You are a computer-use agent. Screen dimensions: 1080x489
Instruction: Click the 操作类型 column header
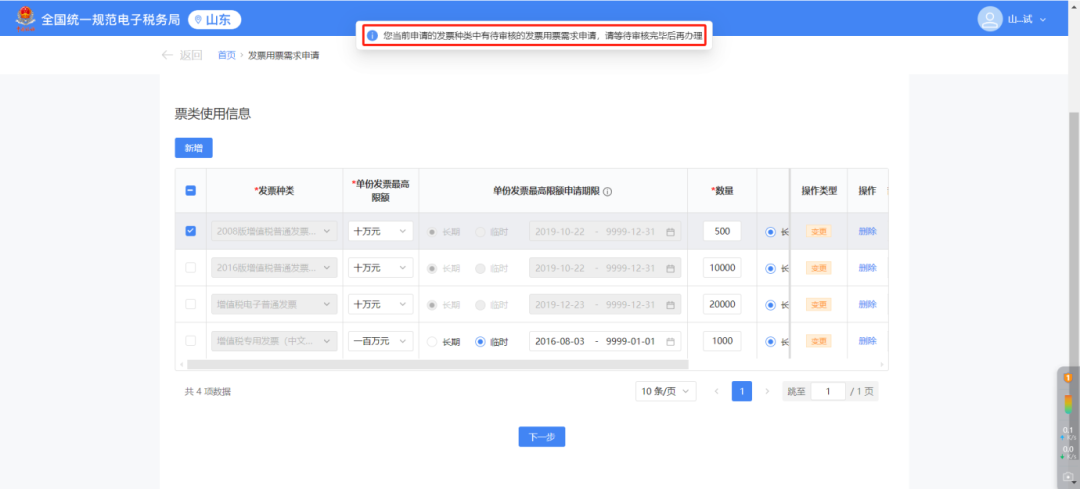pos(818,191)
